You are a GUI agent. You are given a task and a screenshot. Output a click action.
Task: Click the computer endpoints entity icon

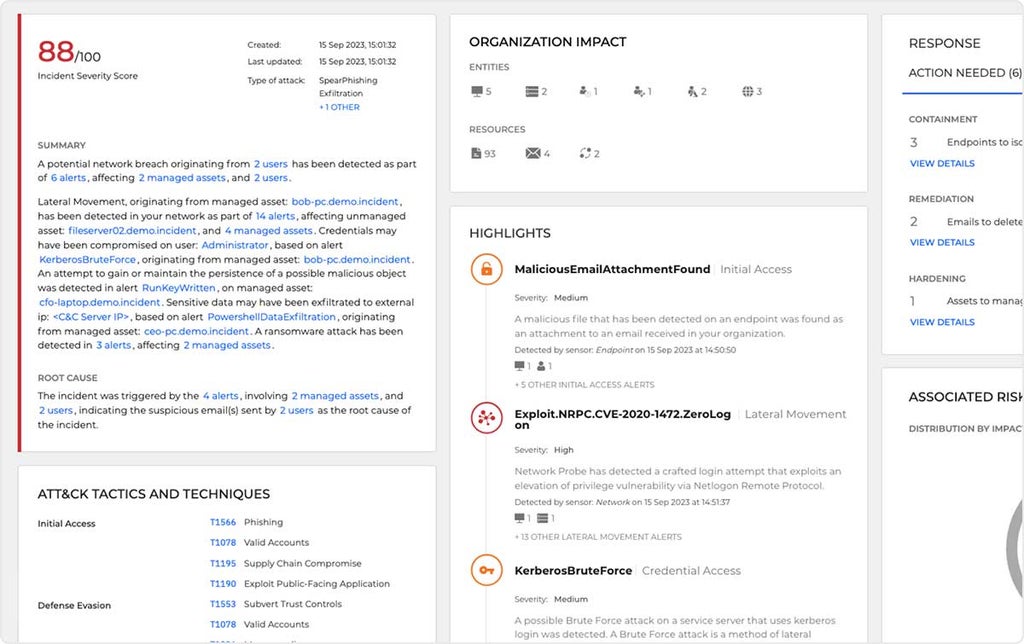click(x=477, y=91)
